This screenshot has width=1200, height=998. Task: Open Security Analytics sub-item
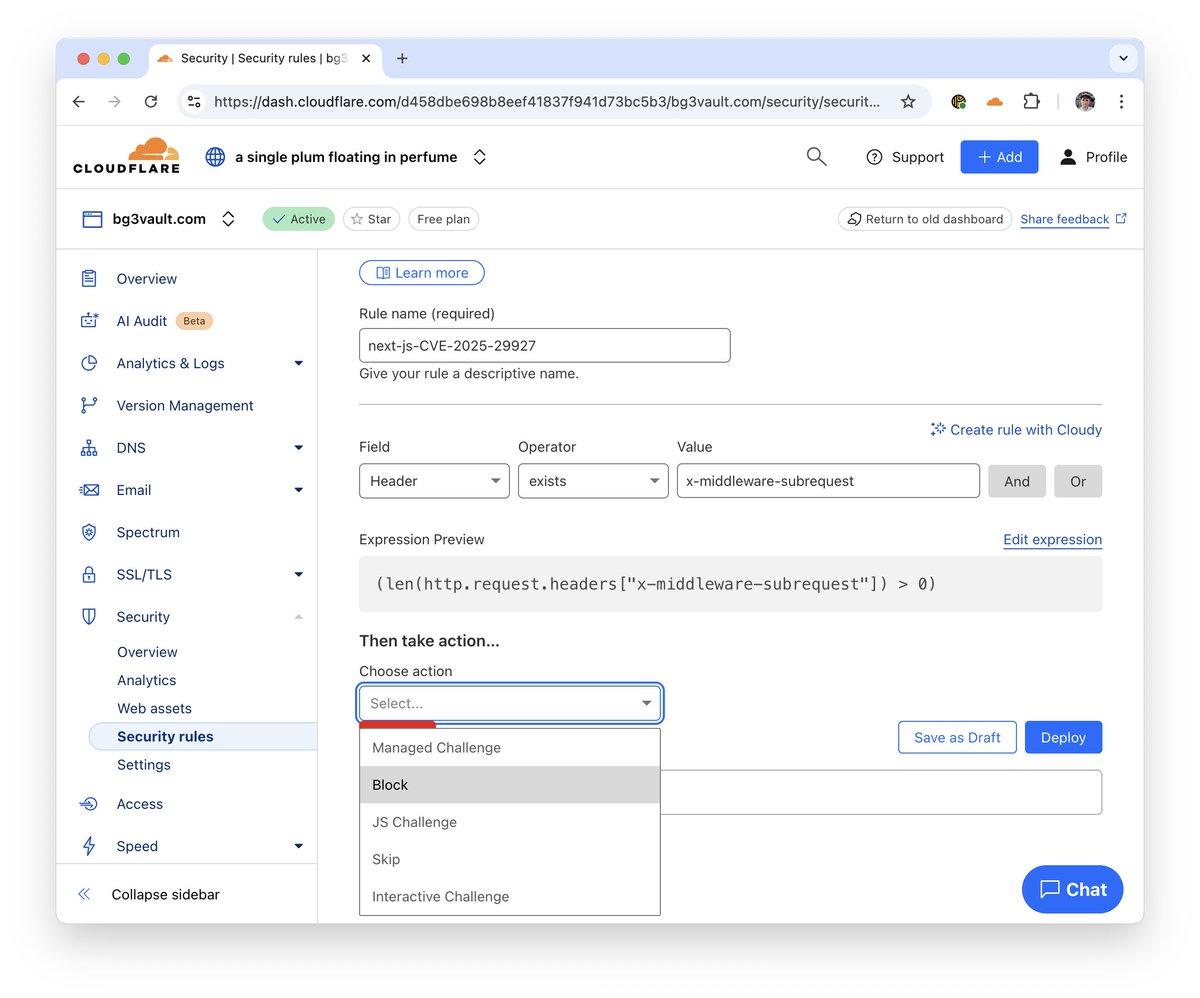[x=146, y=680]
